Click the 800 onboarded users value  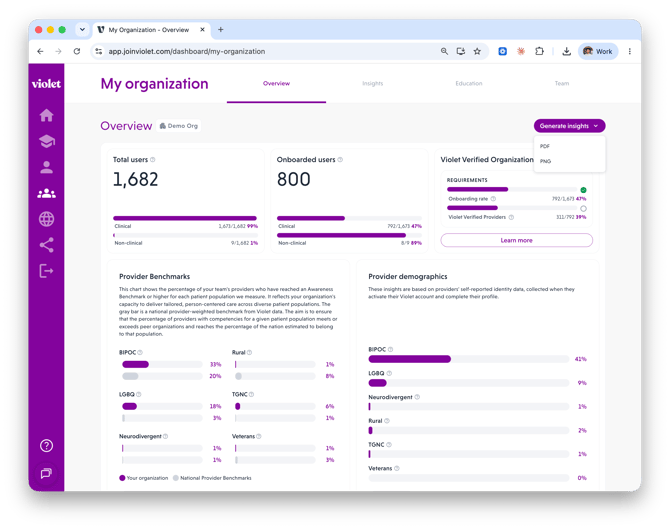point(294,179)
